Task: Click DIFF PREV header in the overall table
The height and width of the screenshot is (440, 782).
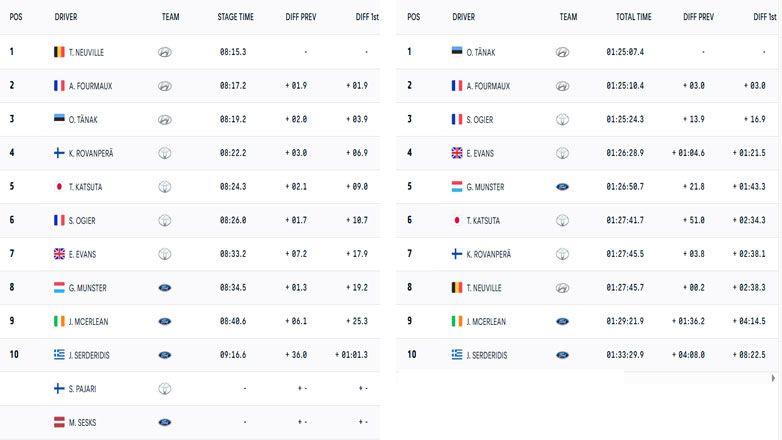Action: pos(698,17)
